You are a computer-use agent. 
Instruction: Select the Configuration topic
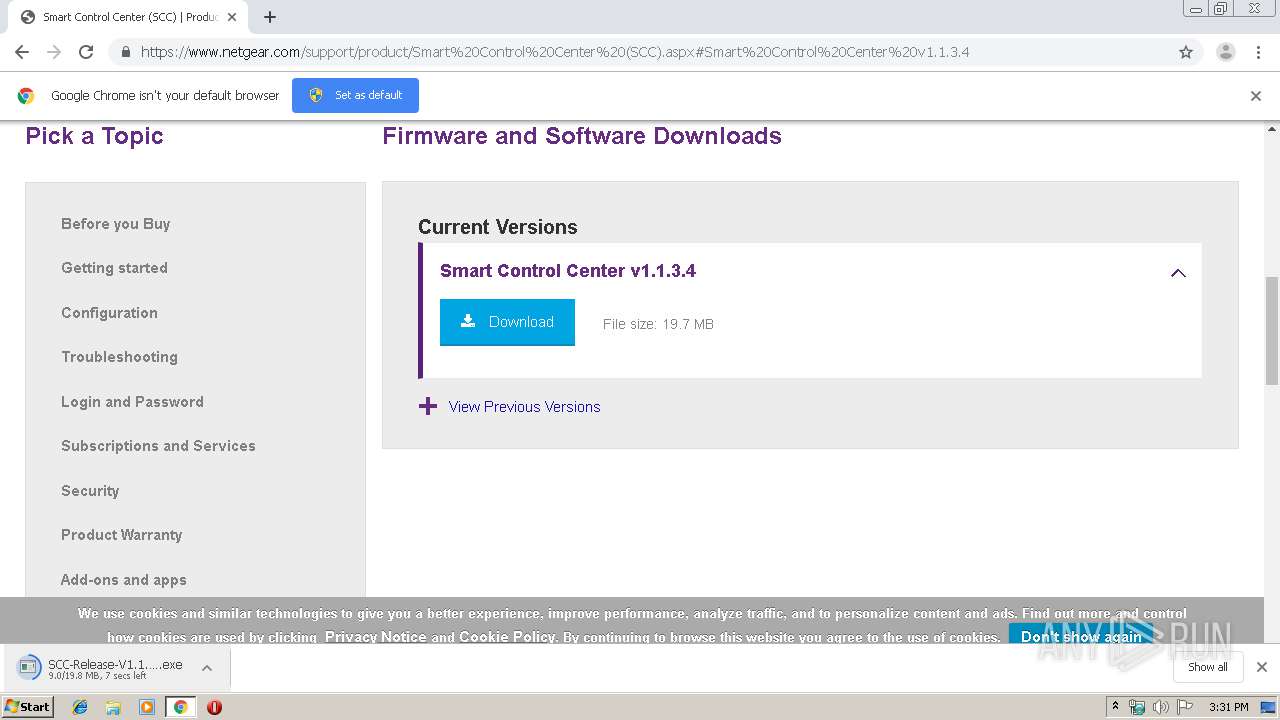coord(109,313)
